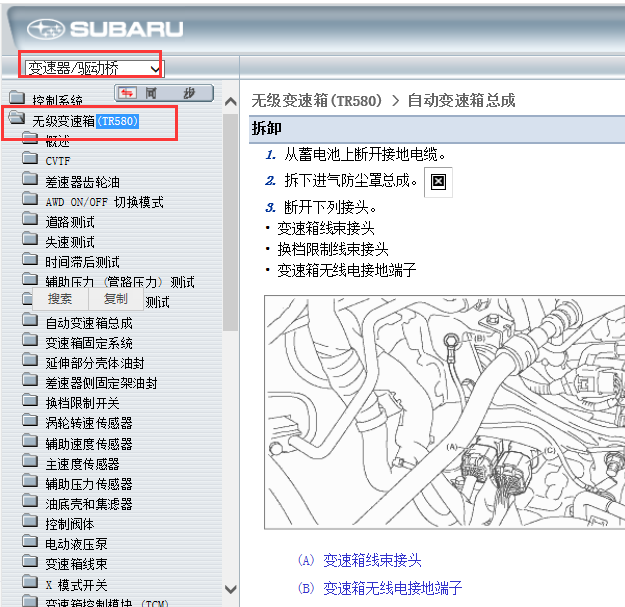Open 换档限制开关 entry
This screenshot has width=625, height=607.
coord(82,403)
